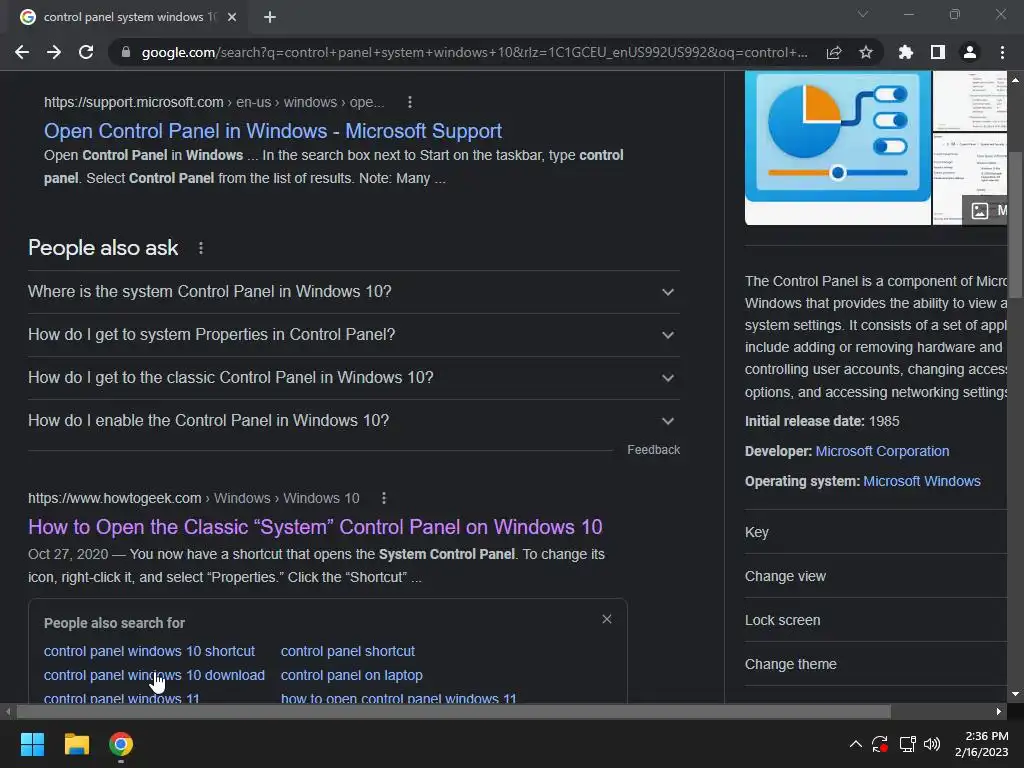Go back with the browser back arrow
This screenshot has height=768, width=1024.
pyautogui.click(x=22, y=52)
